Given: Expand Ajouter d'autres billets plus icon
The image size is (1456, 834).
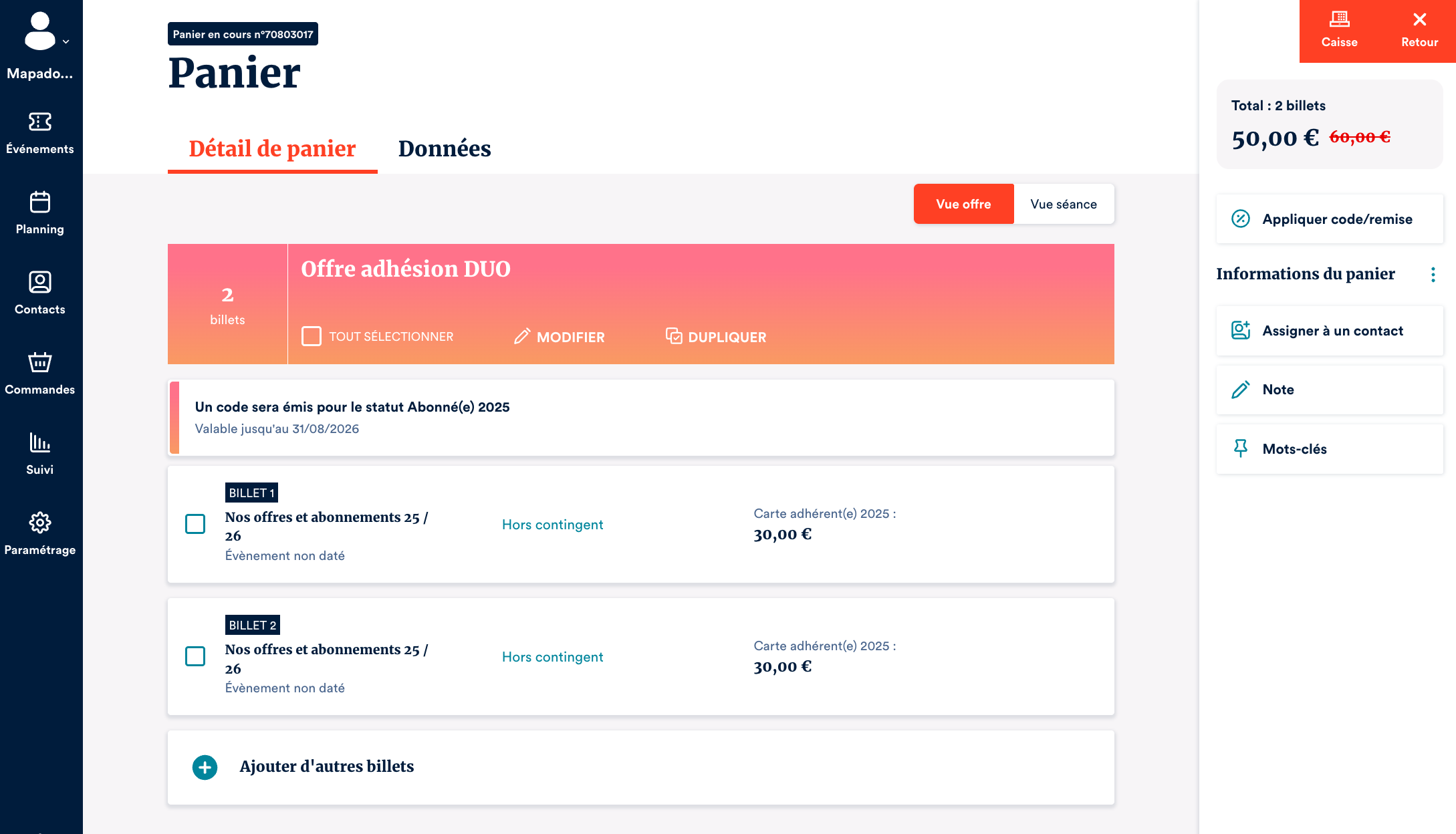Looking at the screenshot, I should click(x=205, y=767).
